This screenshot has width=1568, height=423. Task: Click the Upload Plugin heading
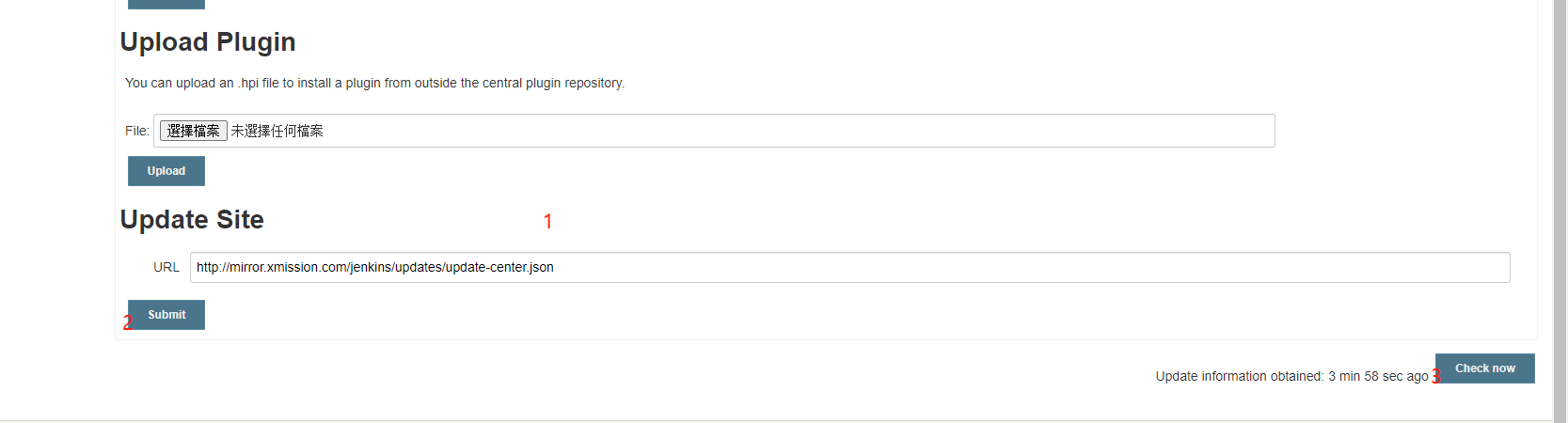click(208, 42)
